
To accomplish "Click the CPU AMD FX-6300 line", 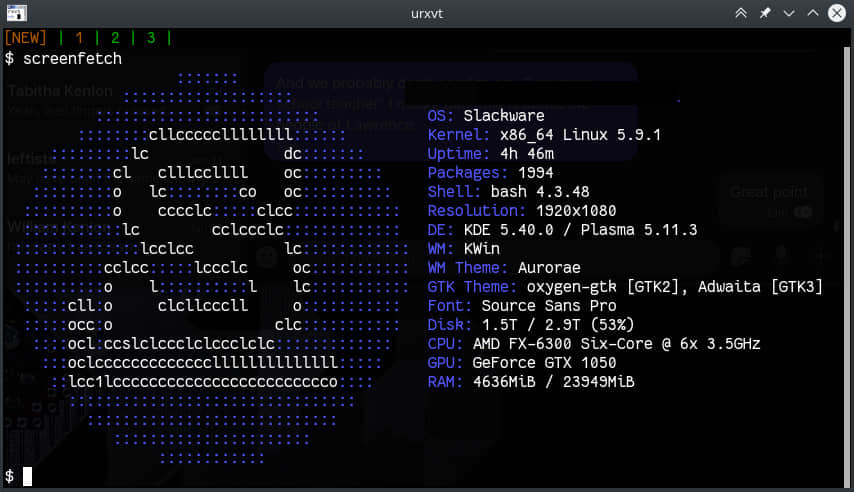I will coord(593,344).
